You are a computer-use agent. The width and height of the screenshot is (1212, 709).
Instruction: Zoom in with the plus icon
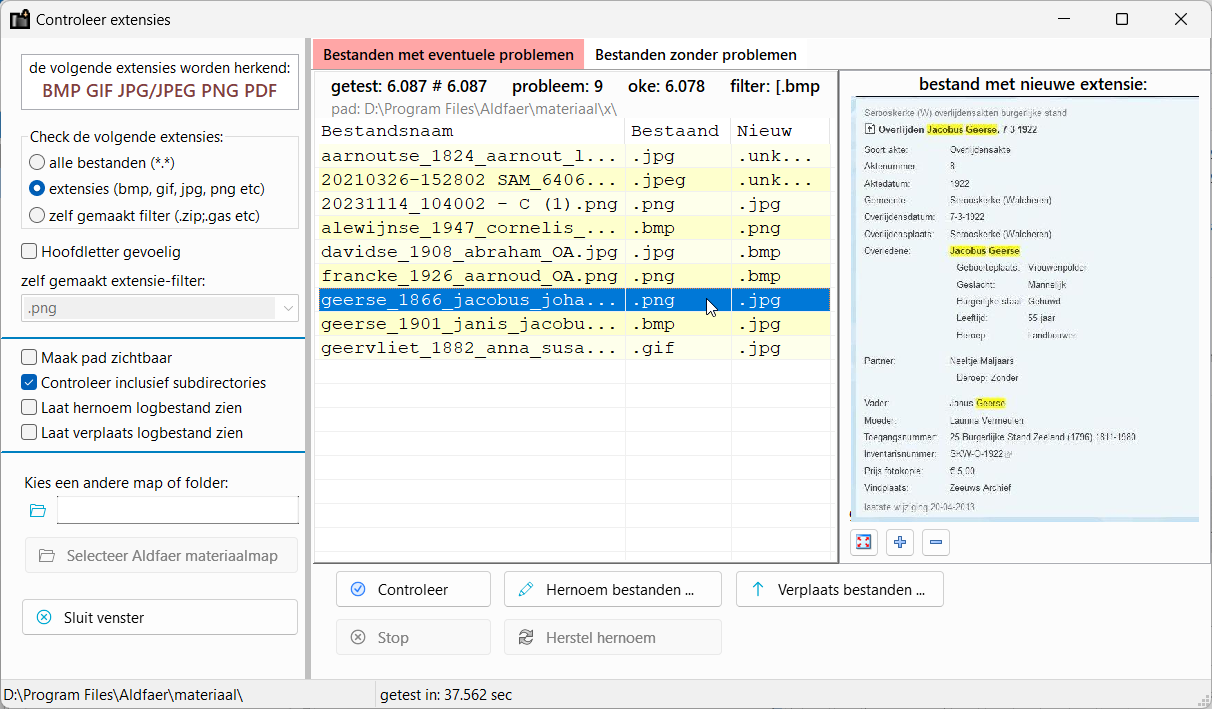900,542
